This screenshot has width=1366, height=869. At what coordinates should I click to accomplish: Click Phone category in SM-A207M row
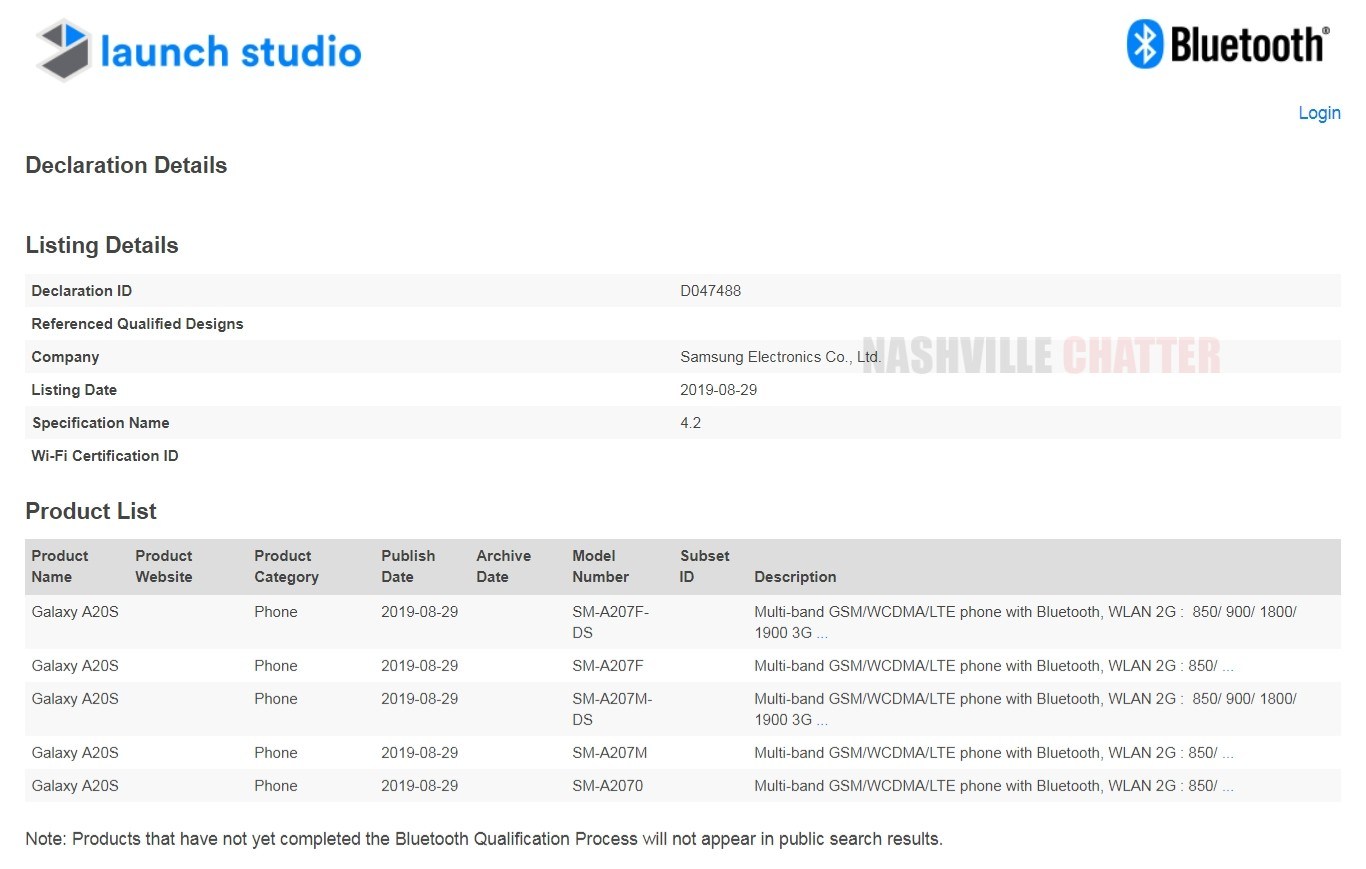[x=276, y=753]
